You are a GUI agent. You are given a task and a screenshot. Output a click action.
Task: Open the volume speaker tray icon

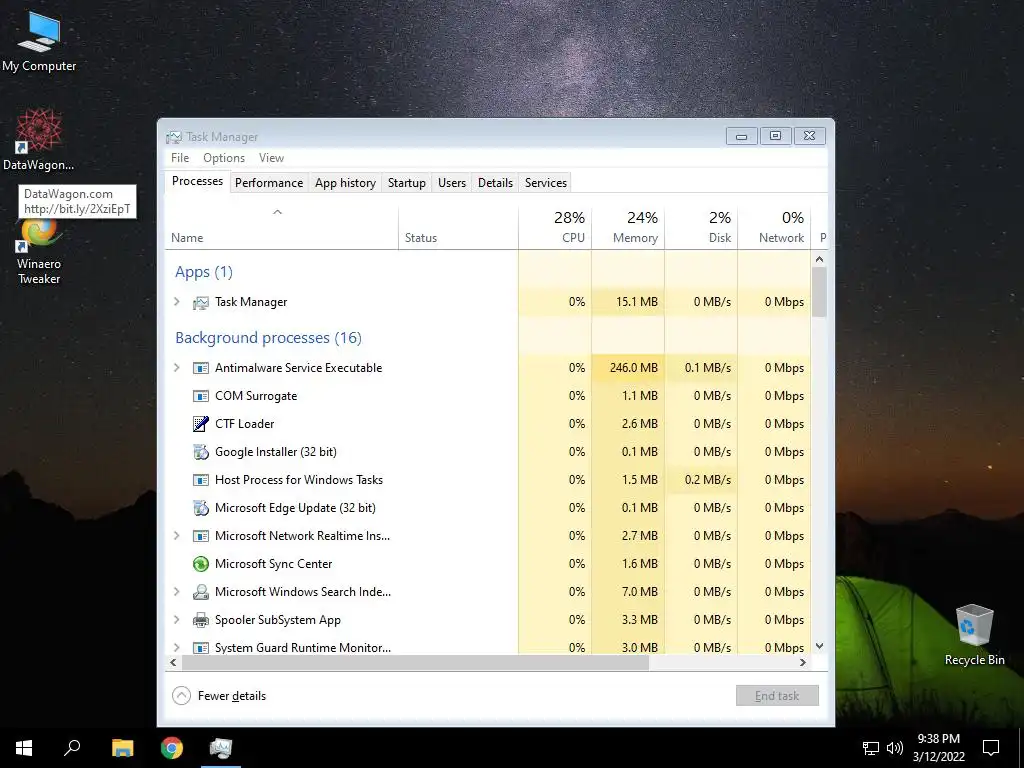pos(895,748)
